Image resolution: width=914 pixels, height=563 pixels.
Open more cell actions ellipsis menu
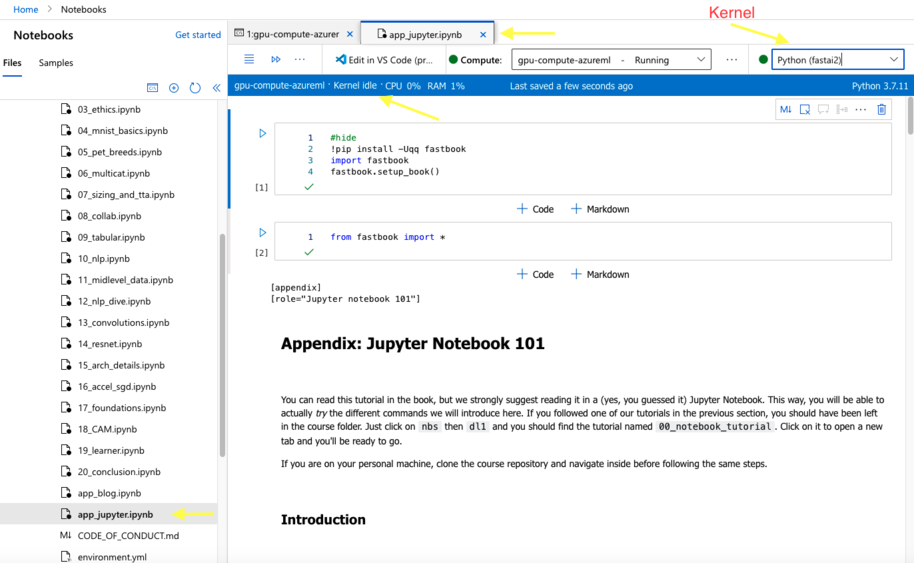click(x=861, y=109)
